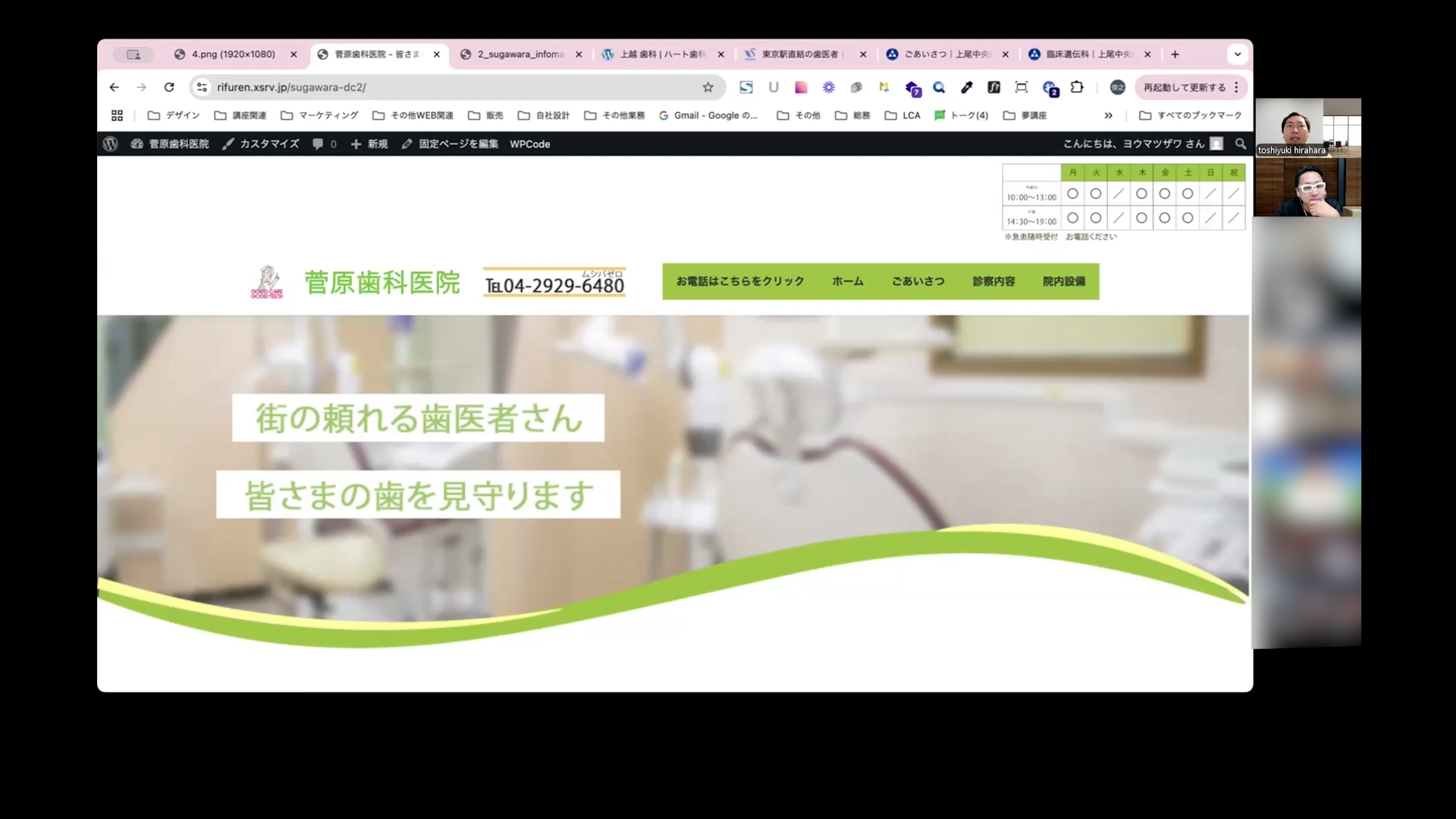Open comments bubble in WordPress admin bar
This screenshot has width=1456, height=819.
point(324,143)
